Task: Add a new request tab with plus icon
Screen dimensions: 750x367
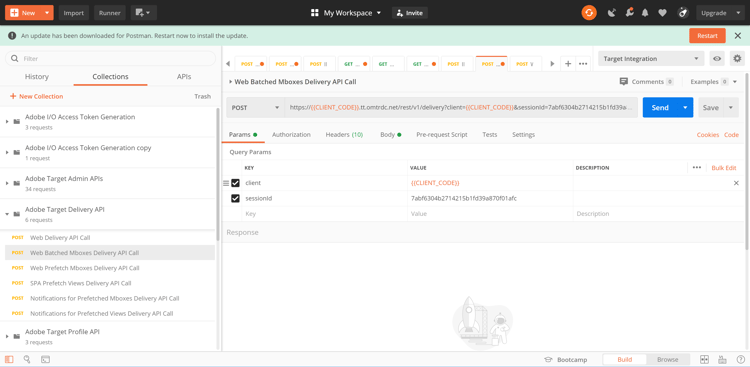Action: 568,64
